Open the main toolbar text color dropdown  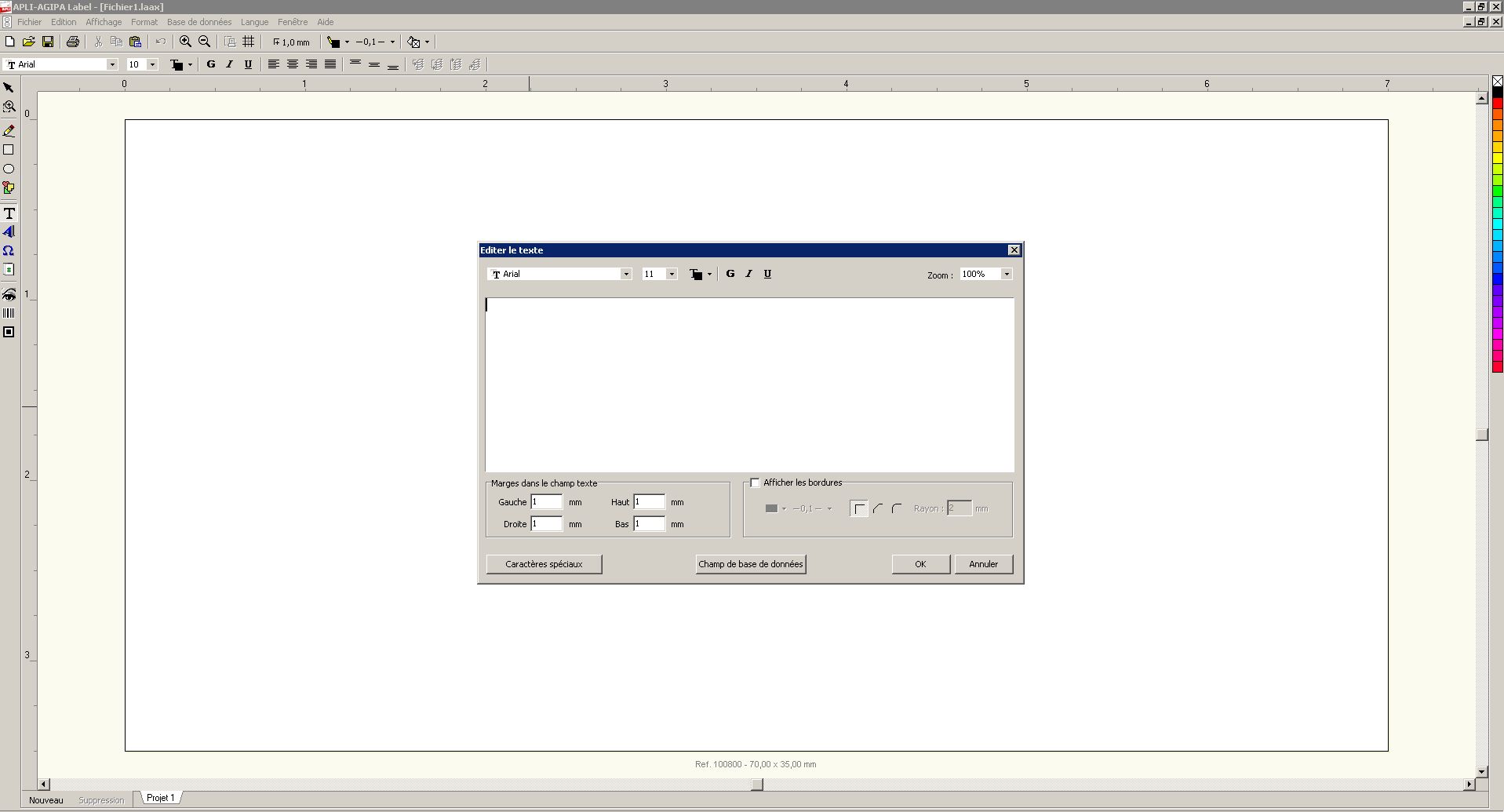point(190,64)
